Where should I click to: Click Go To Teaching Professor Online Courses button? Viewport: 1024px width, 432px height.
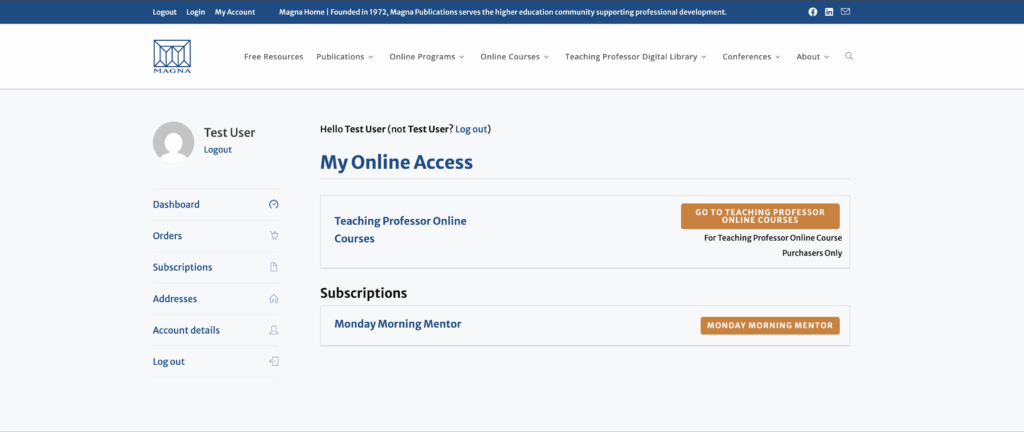click(x=760, y=216)
